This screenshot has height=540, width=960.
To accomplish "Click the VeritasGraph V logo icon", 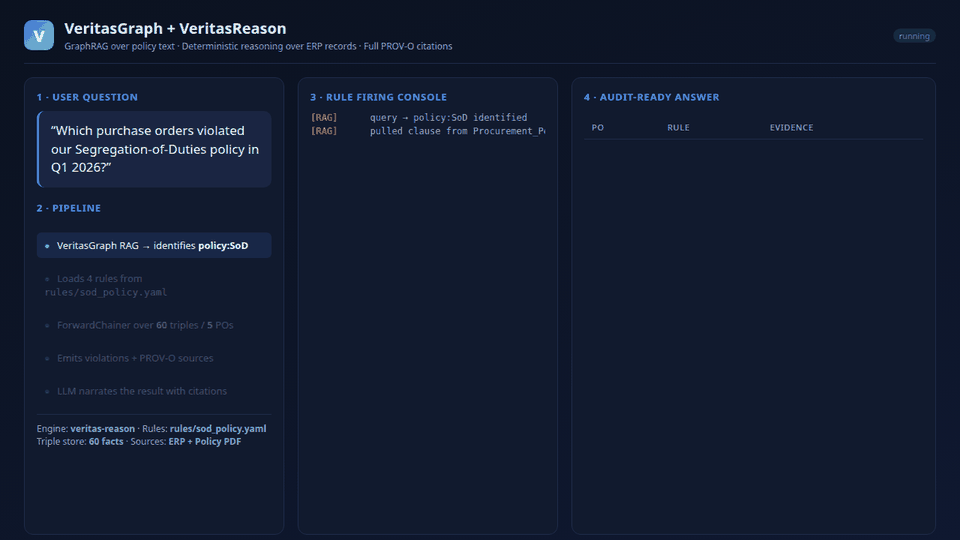I will 39,35.
